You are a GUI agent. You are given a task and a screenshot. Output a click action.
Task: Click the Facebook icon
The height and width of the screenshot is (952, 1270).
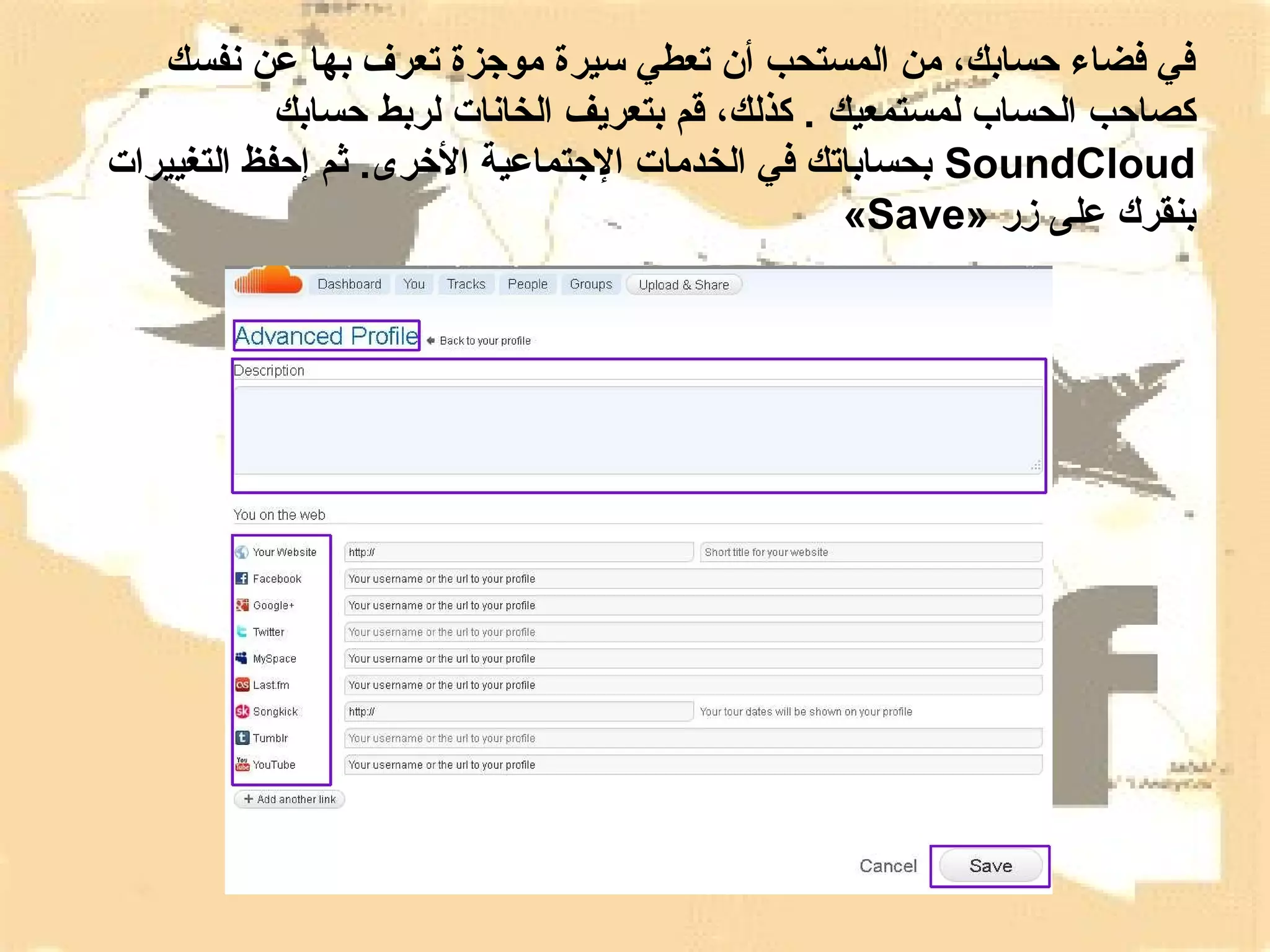242,578
